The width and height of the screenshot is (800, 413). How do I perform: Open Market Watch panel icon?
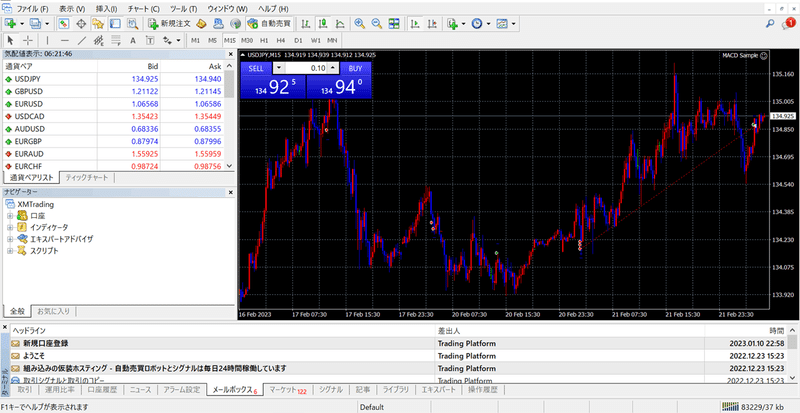pos(64,23)
